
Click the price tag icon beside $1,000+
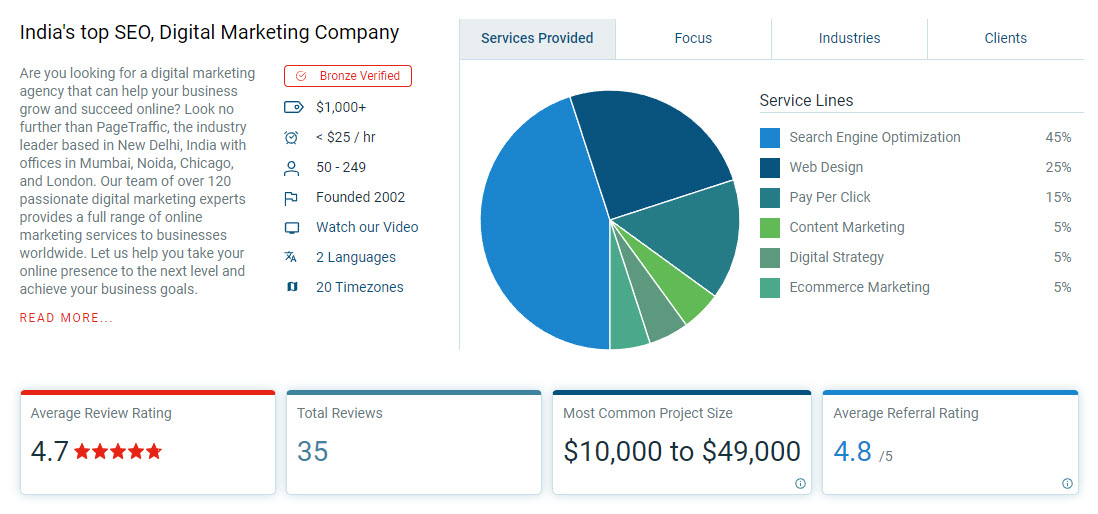click(x=292, y=107)
